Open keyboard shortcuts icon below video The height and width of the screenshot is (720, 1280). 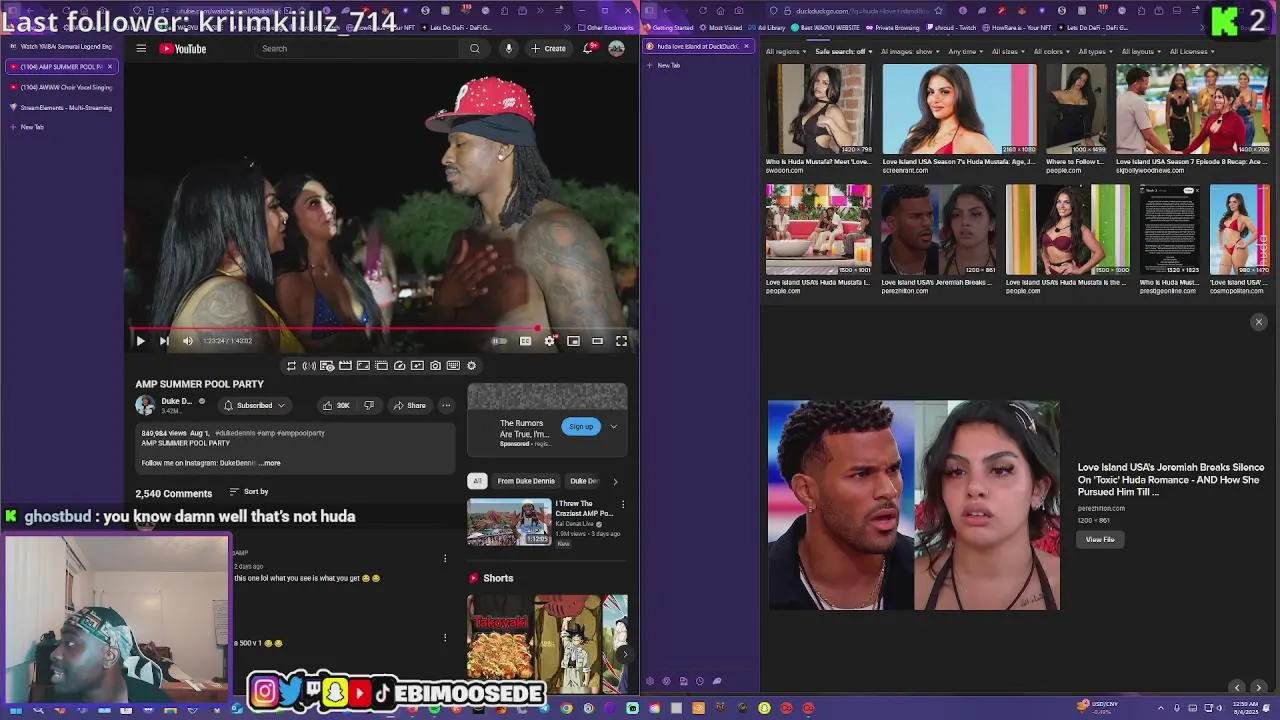coord(453,366)
